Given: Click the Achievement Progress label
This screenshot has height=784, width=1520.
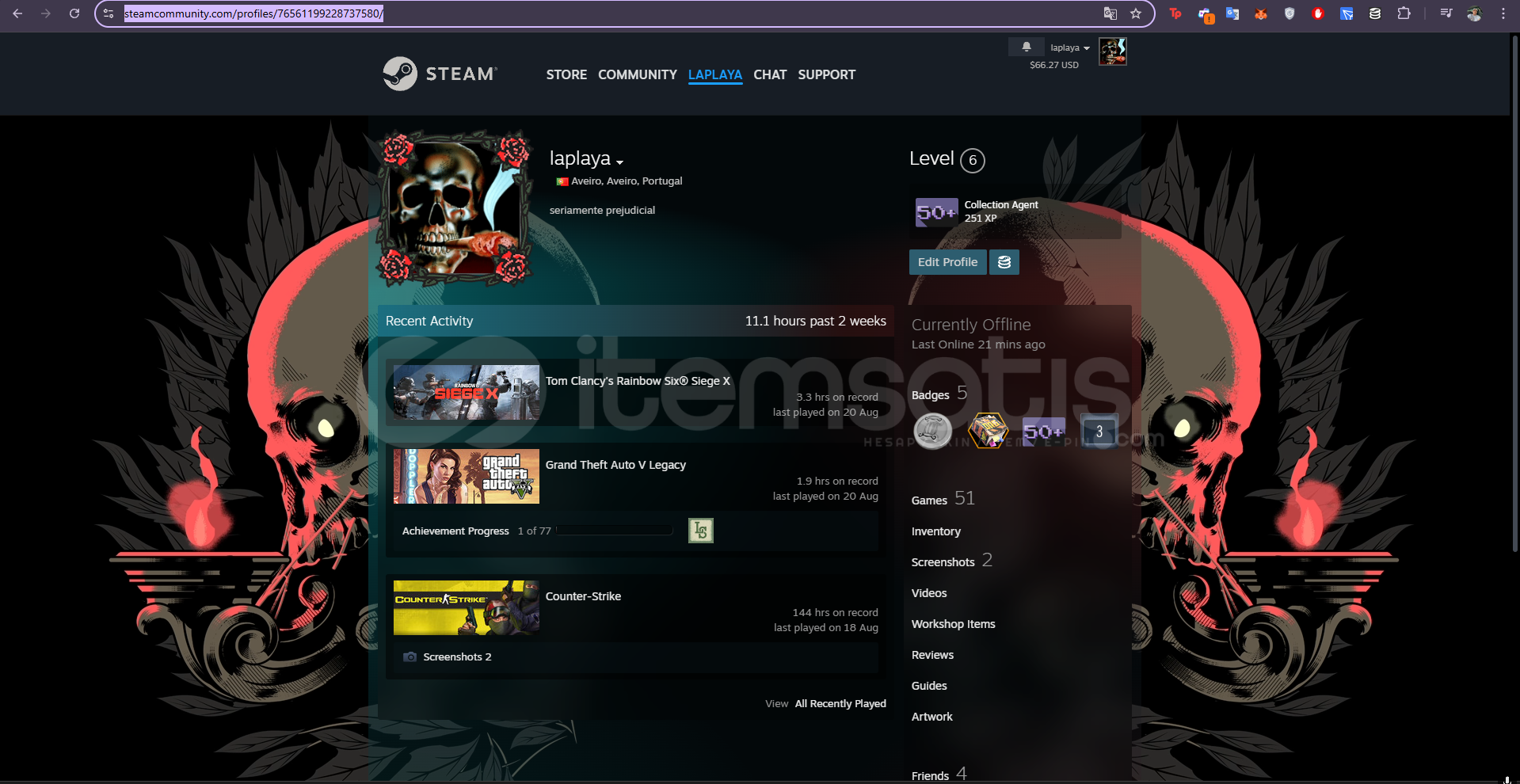Looking at the screenshot, I should 455,531.
